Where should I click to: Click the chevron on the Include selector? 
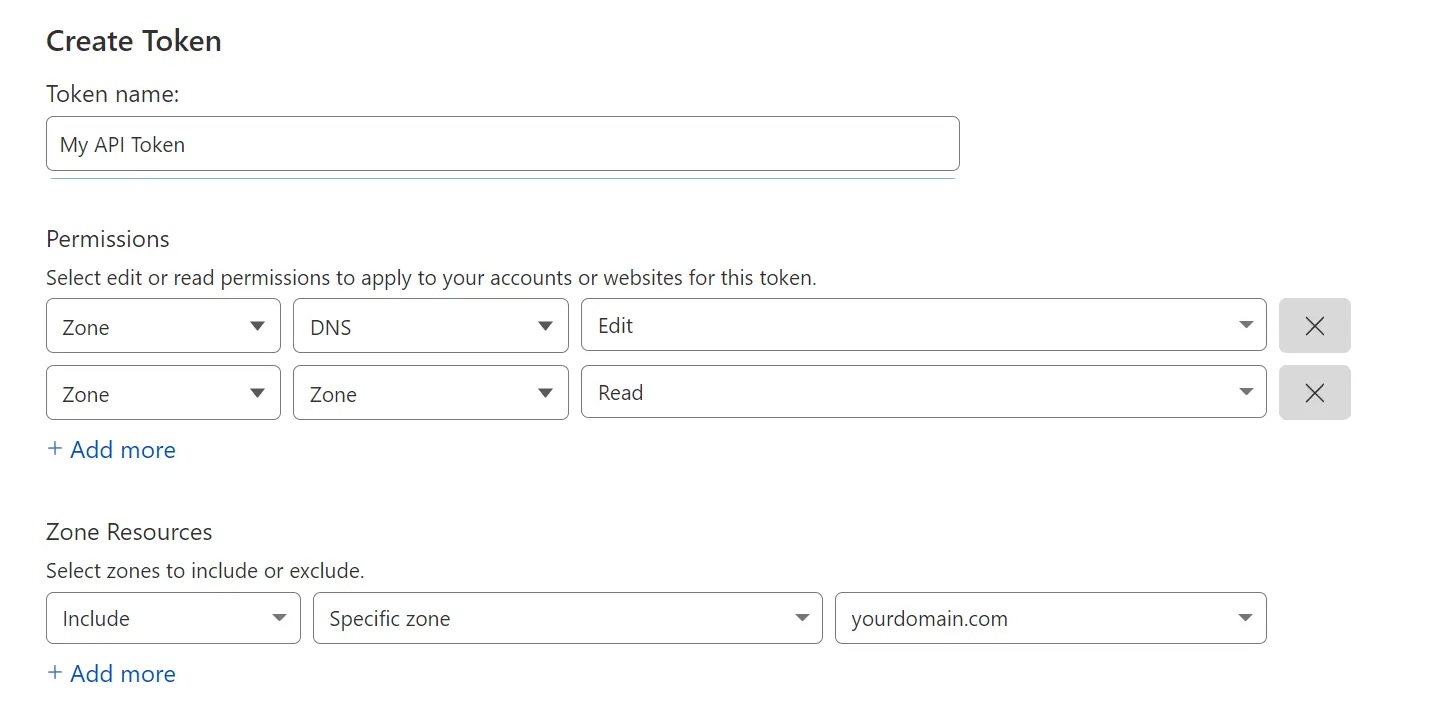point(279,618)
